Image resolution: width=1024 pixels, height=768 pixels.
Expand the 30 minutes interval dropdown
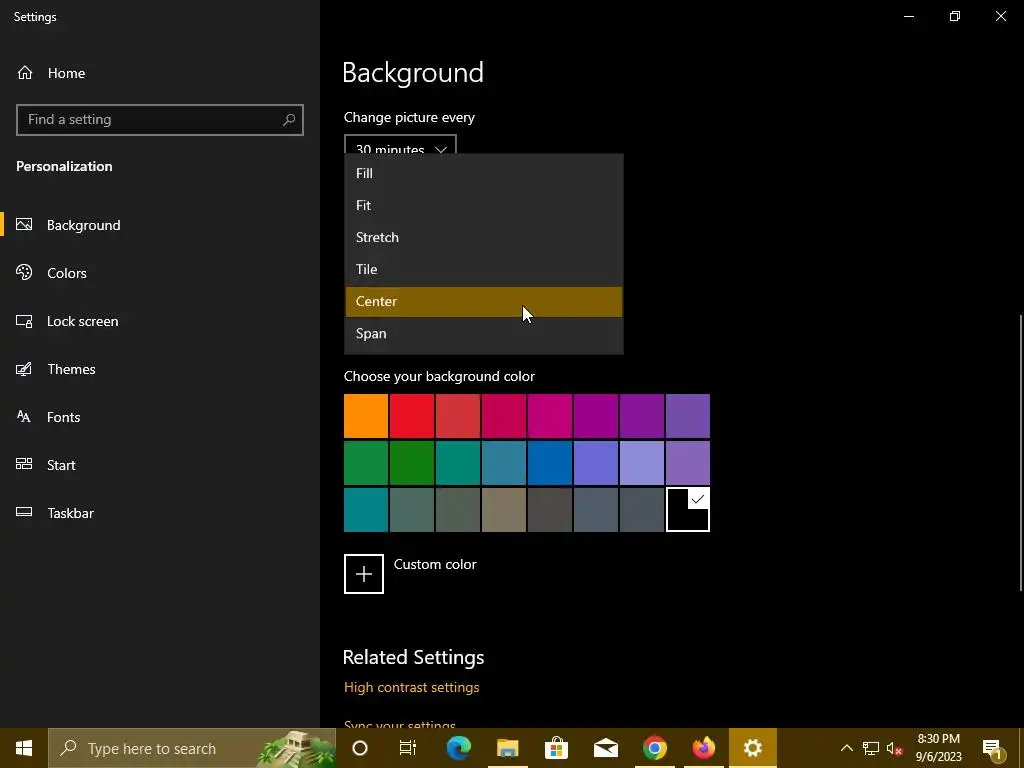400,145
